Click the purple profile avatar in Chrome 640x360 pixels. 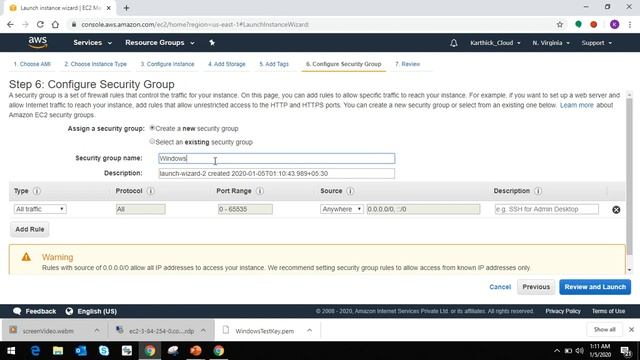point(614,24)
